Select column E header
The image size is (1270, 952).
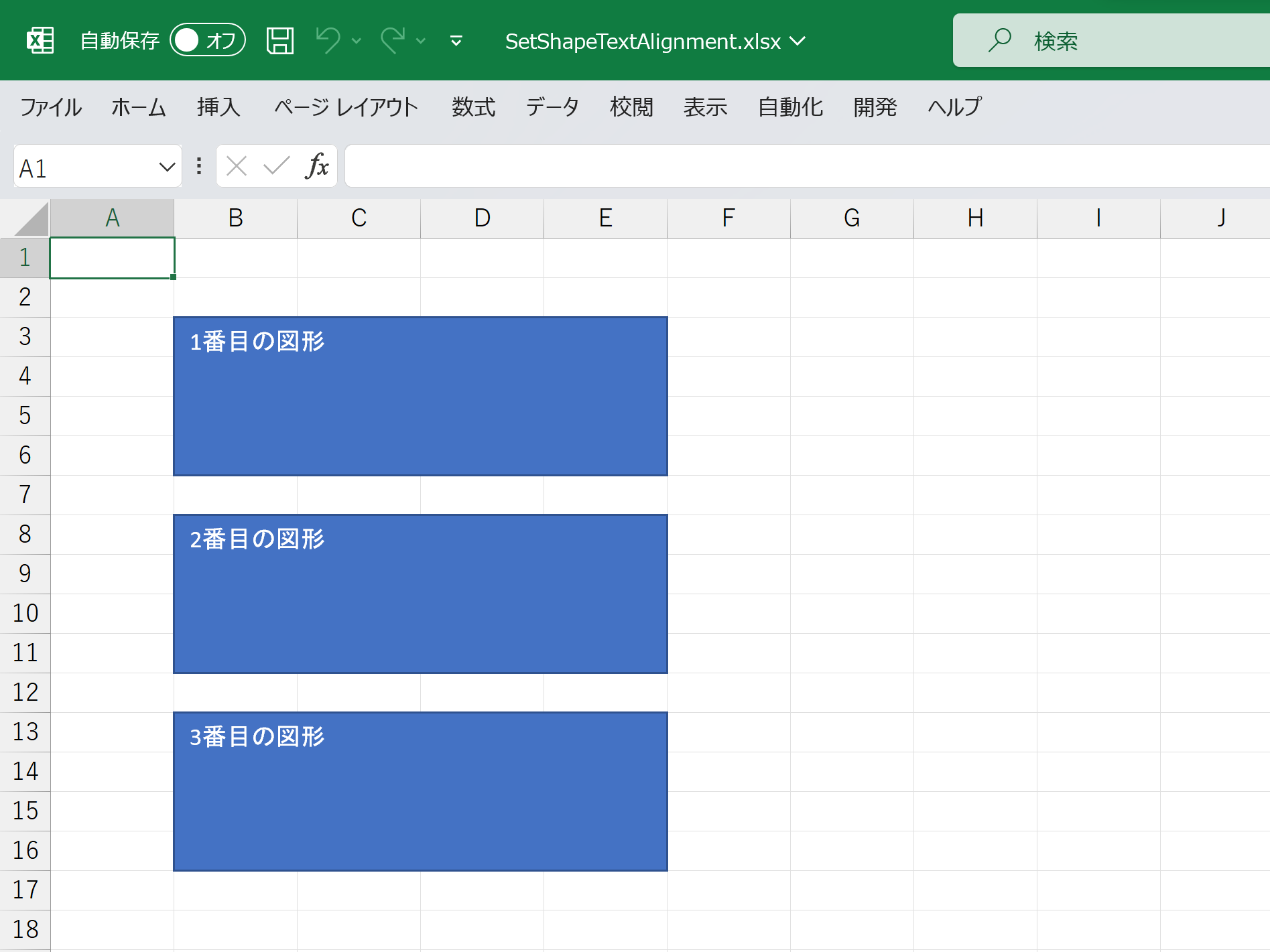tap(606, 218)
